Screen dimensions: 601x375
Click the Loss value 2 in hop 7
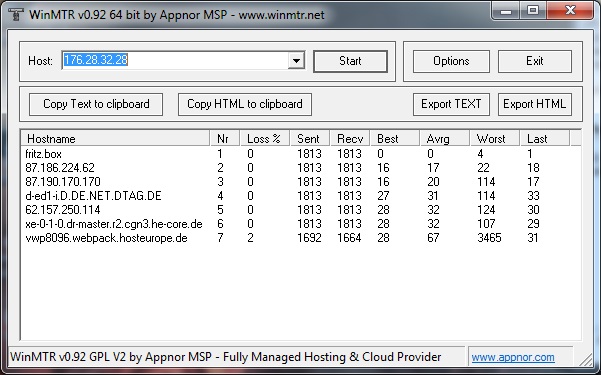click(x=250, y=238)
